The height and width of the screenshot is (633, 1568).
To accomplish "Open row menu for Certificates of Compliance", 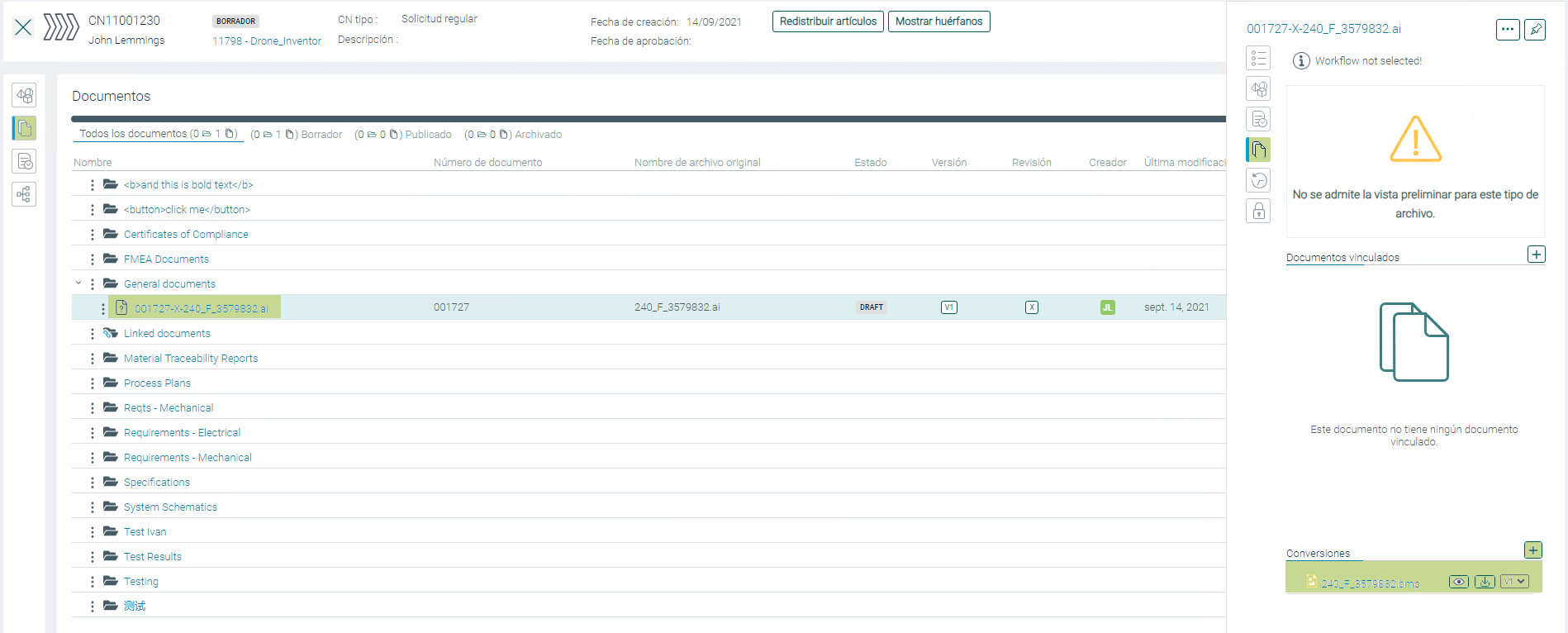I will tap(93, 235).
